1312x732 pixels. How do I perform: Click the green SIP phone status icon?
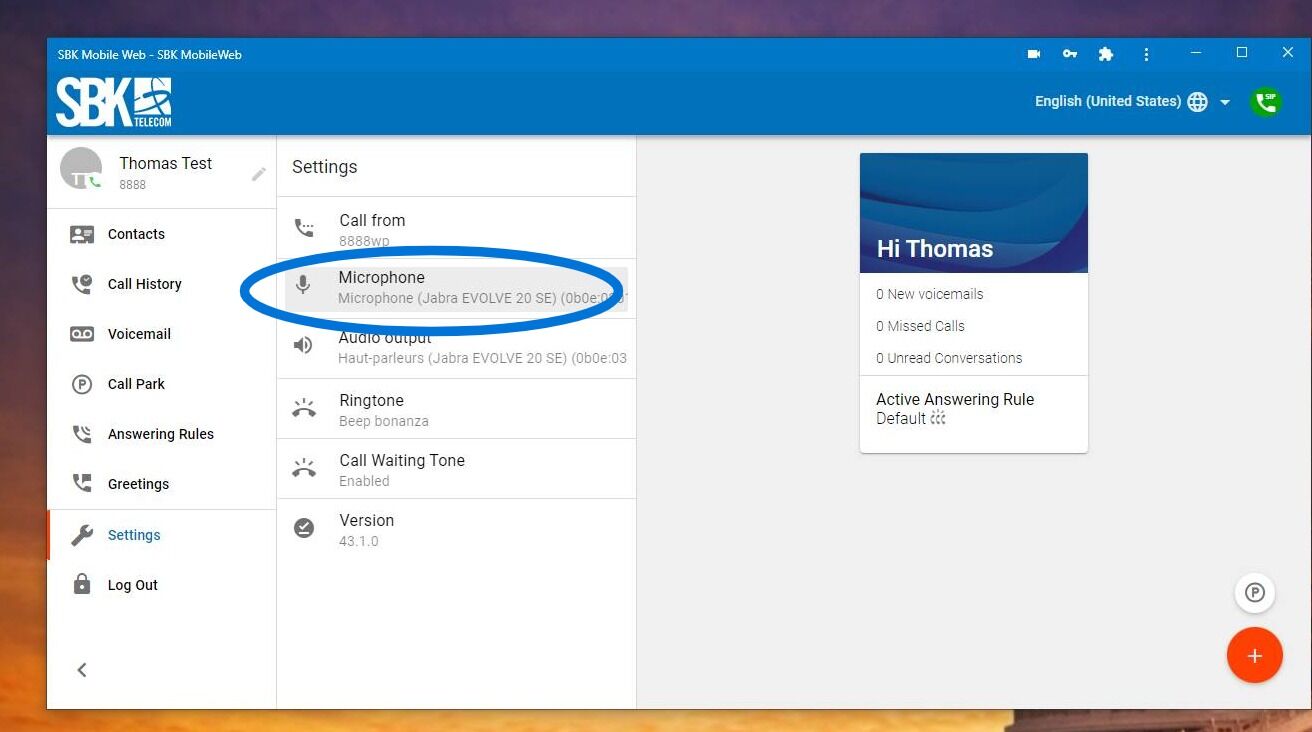1266,101
